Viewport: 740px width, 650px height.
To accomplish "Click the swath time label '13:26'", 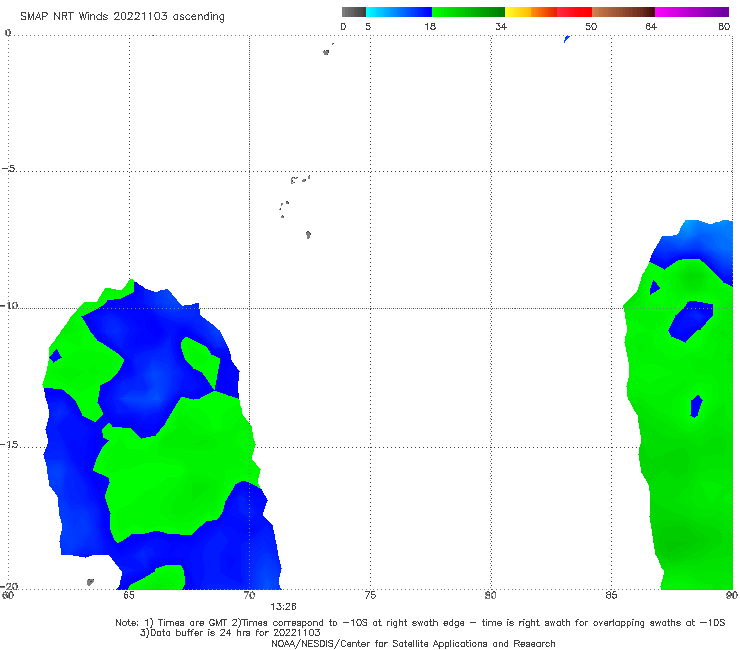I will click(283, 607).
